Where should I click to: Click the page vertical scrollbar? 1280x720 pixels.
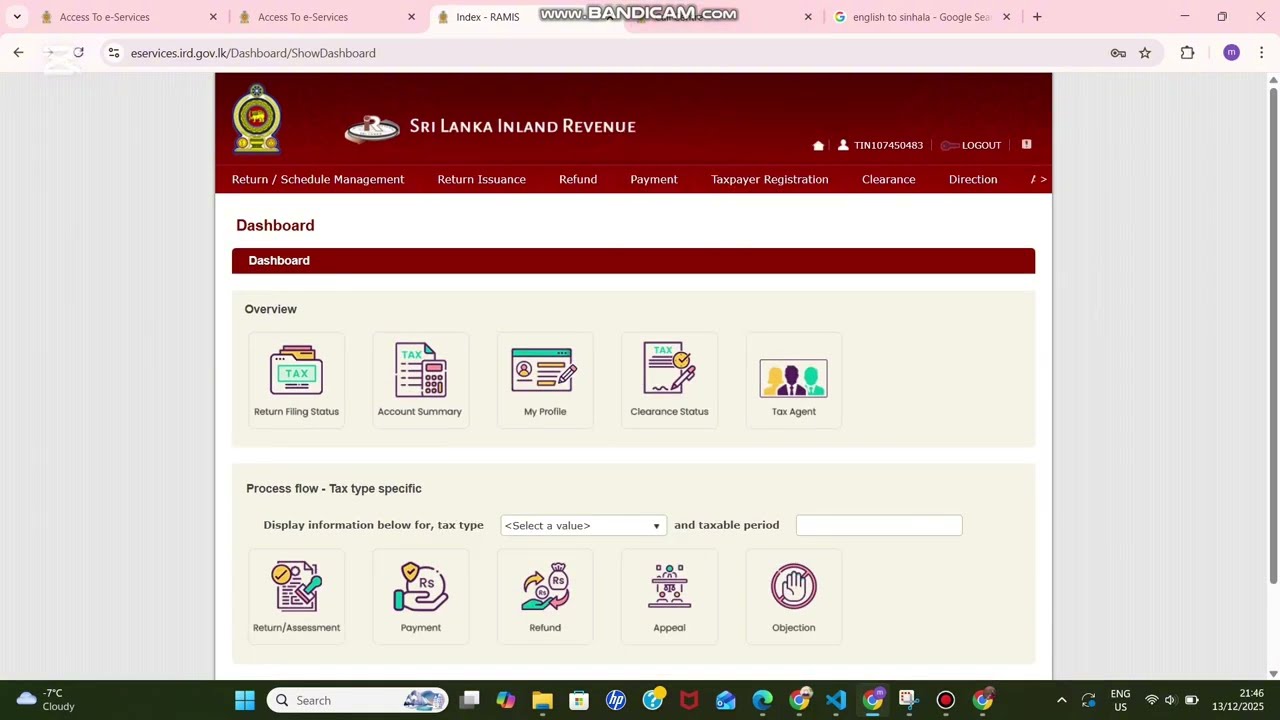[x=1273, y=335]
